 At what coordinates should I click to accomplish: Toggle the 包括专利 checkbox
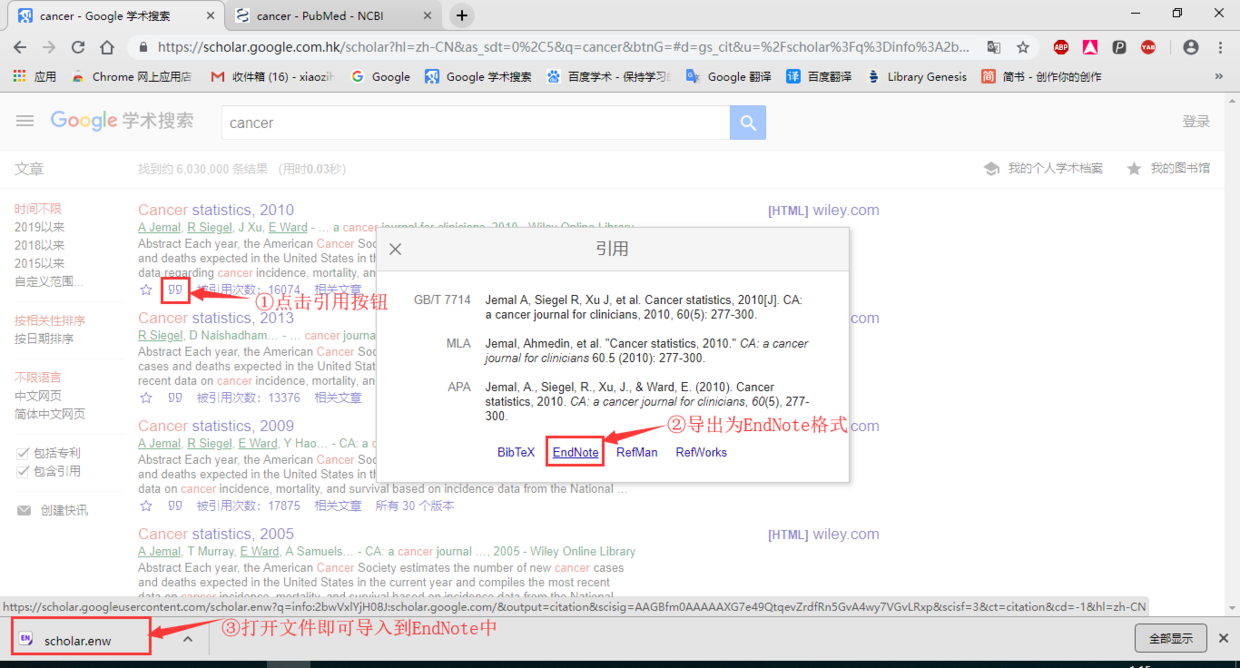[x=23, y=453]
